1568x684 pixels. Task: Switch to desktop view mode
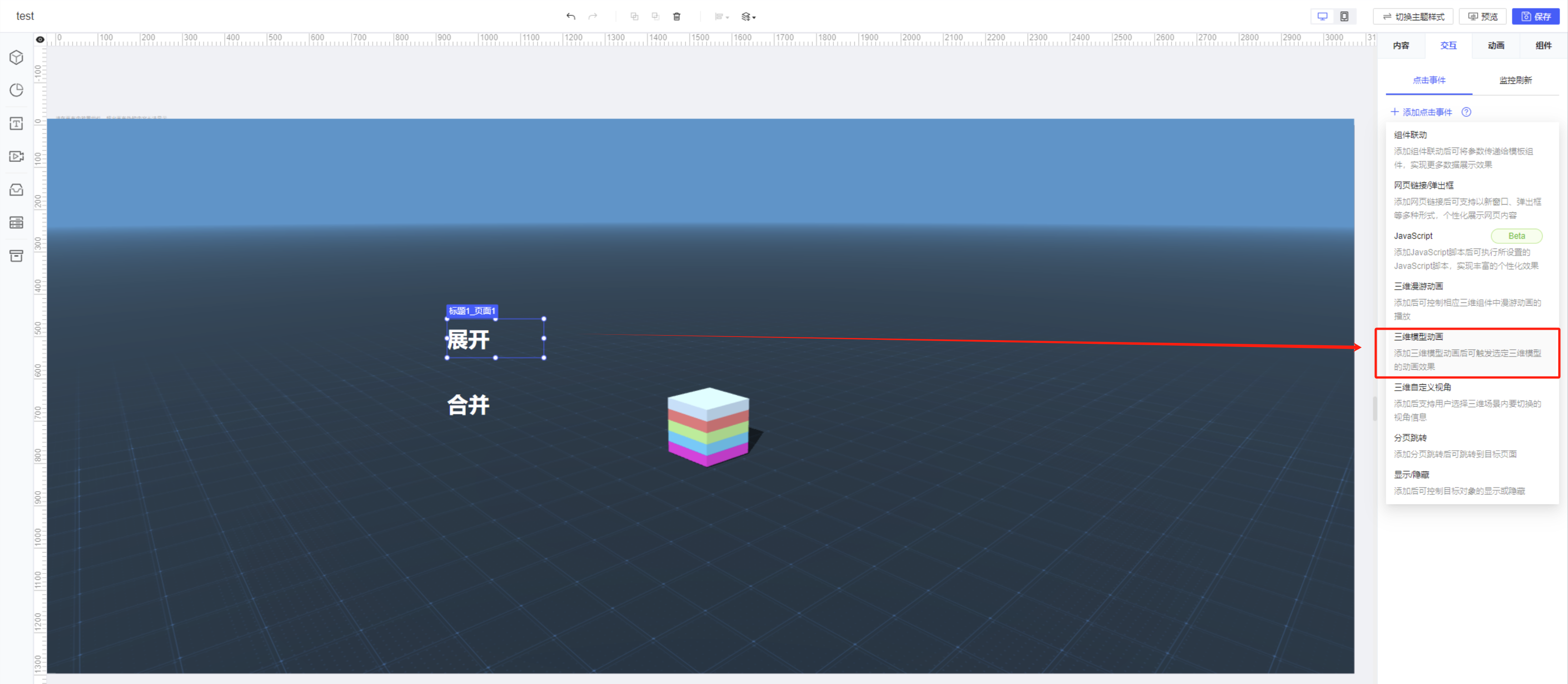[1322, 16]
